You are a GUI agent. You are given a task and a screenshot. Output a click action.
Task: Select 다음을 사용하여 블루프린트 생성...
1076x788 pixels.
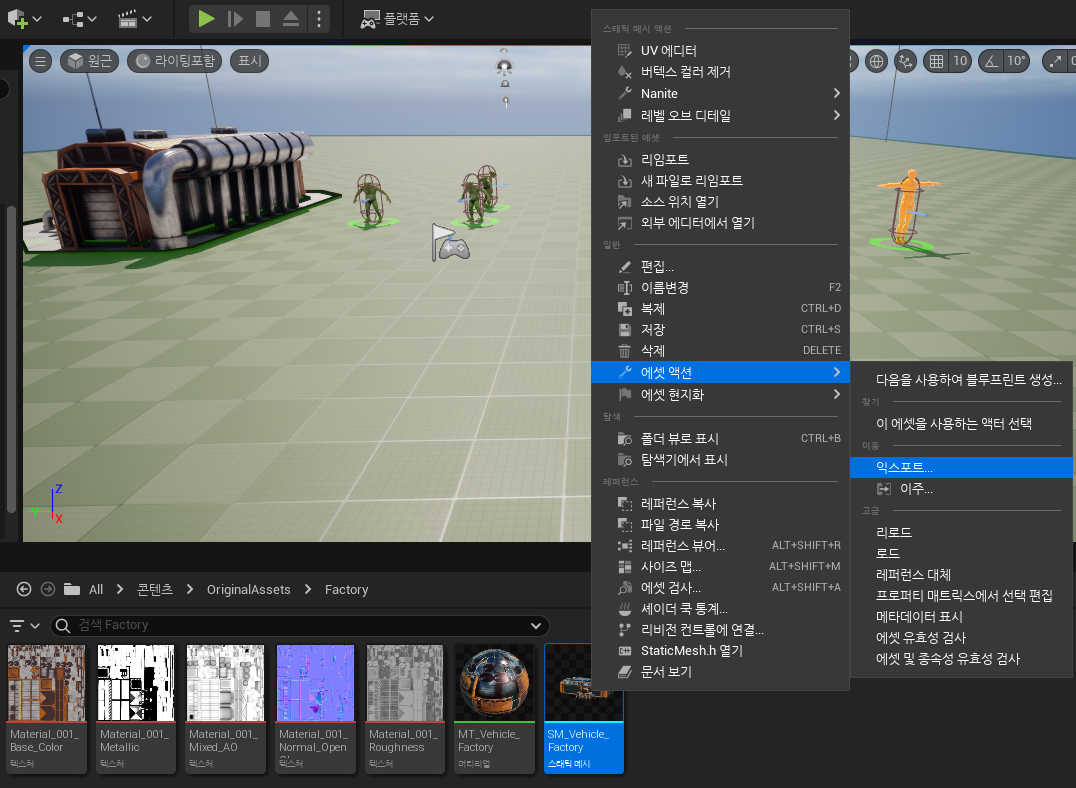click(961, 380)
